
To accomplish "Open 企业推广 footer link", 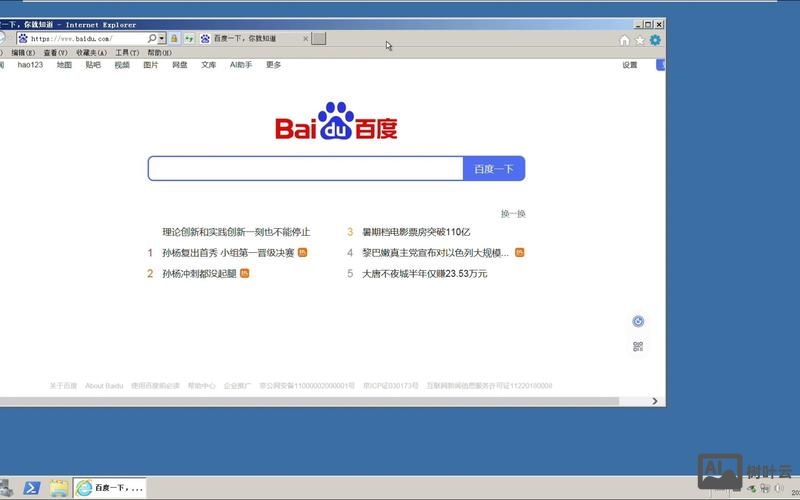I will 237,386.
